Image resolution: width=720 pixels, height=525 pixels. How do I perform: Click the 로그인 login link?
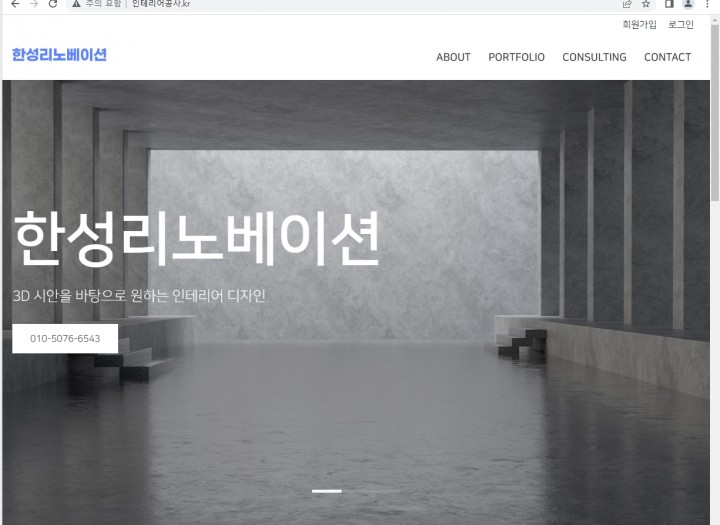point(681,24)
